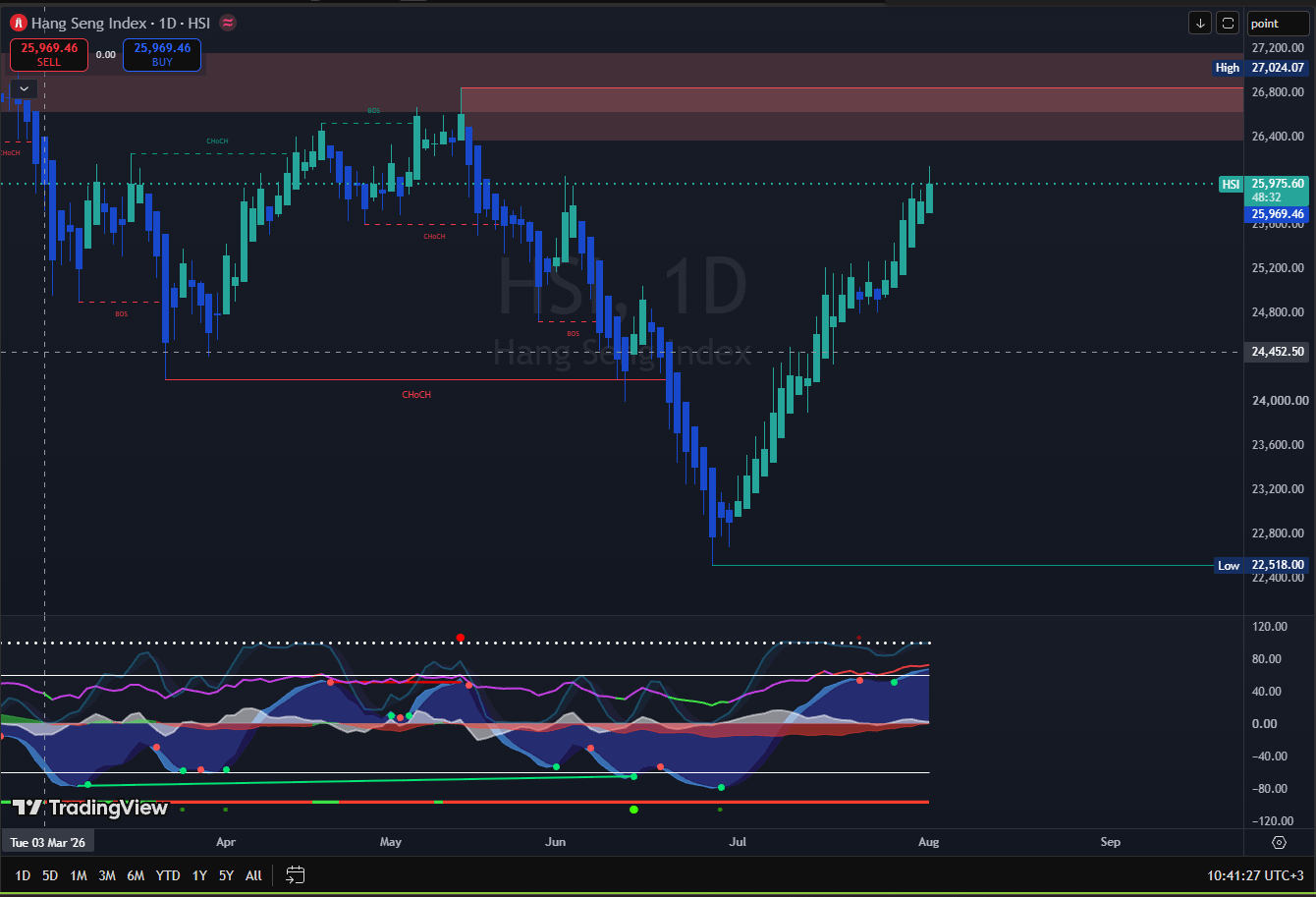Viewport: 1316px width, 897px height.
Task: Click the SELL 25,969.46 button
Action: (x=49, y=55)
